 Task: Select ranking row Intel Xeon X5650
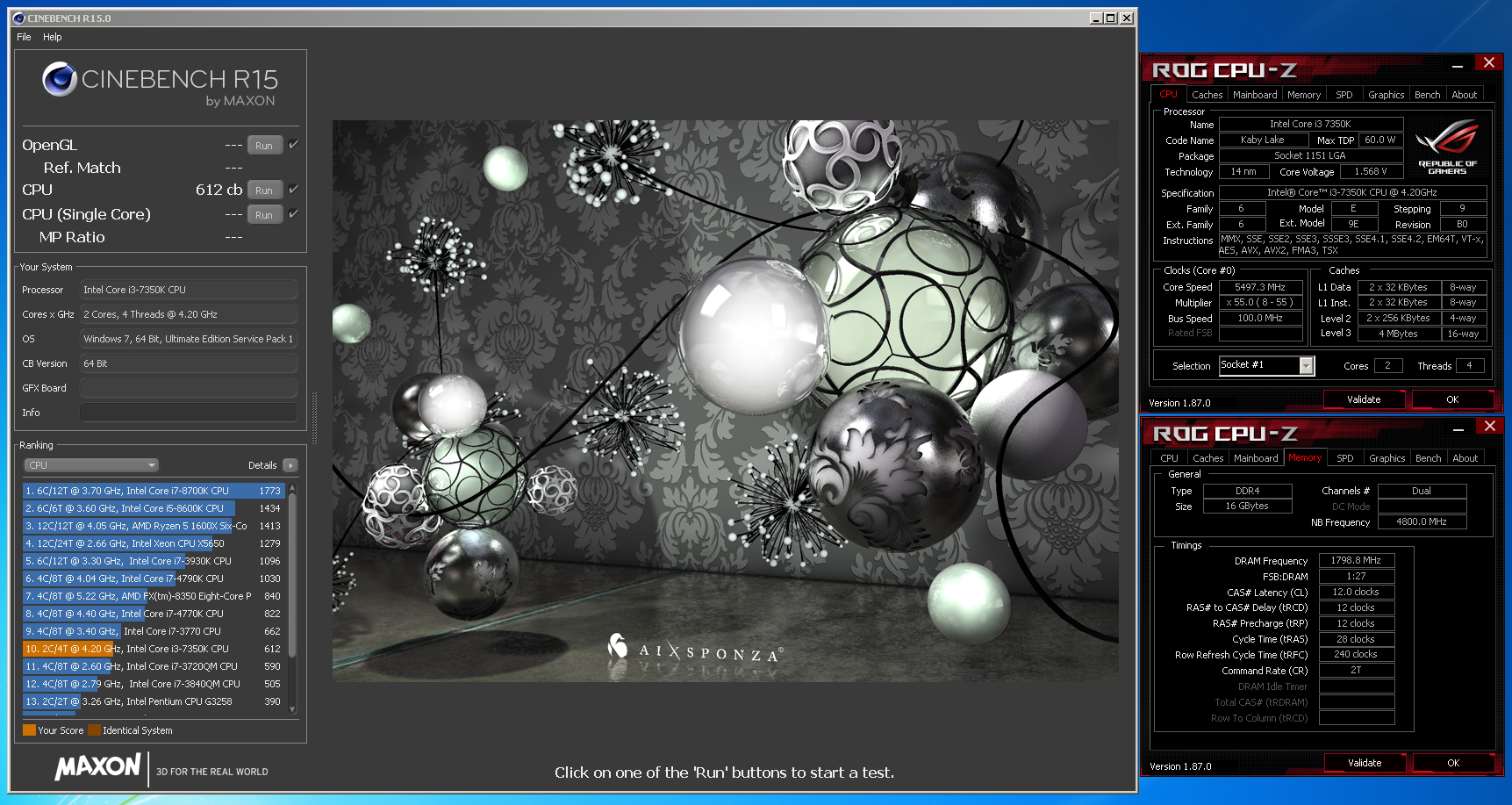point(153,543)
